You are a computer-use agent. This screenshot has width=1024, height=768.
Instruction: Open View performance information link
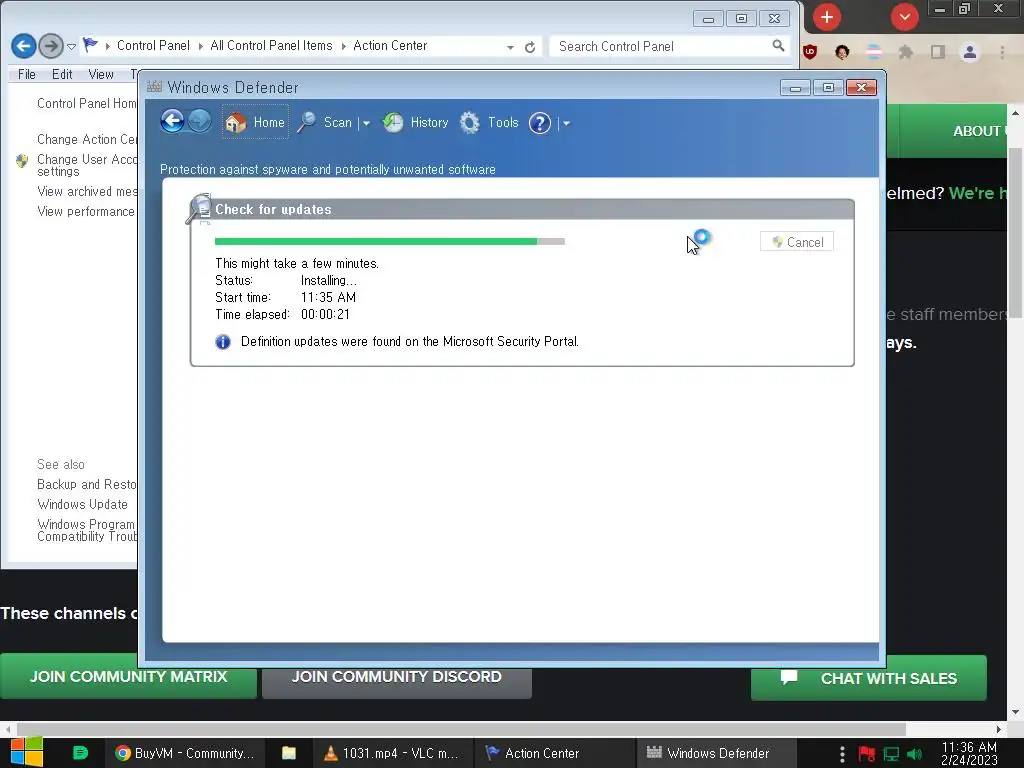coord(87,212)
